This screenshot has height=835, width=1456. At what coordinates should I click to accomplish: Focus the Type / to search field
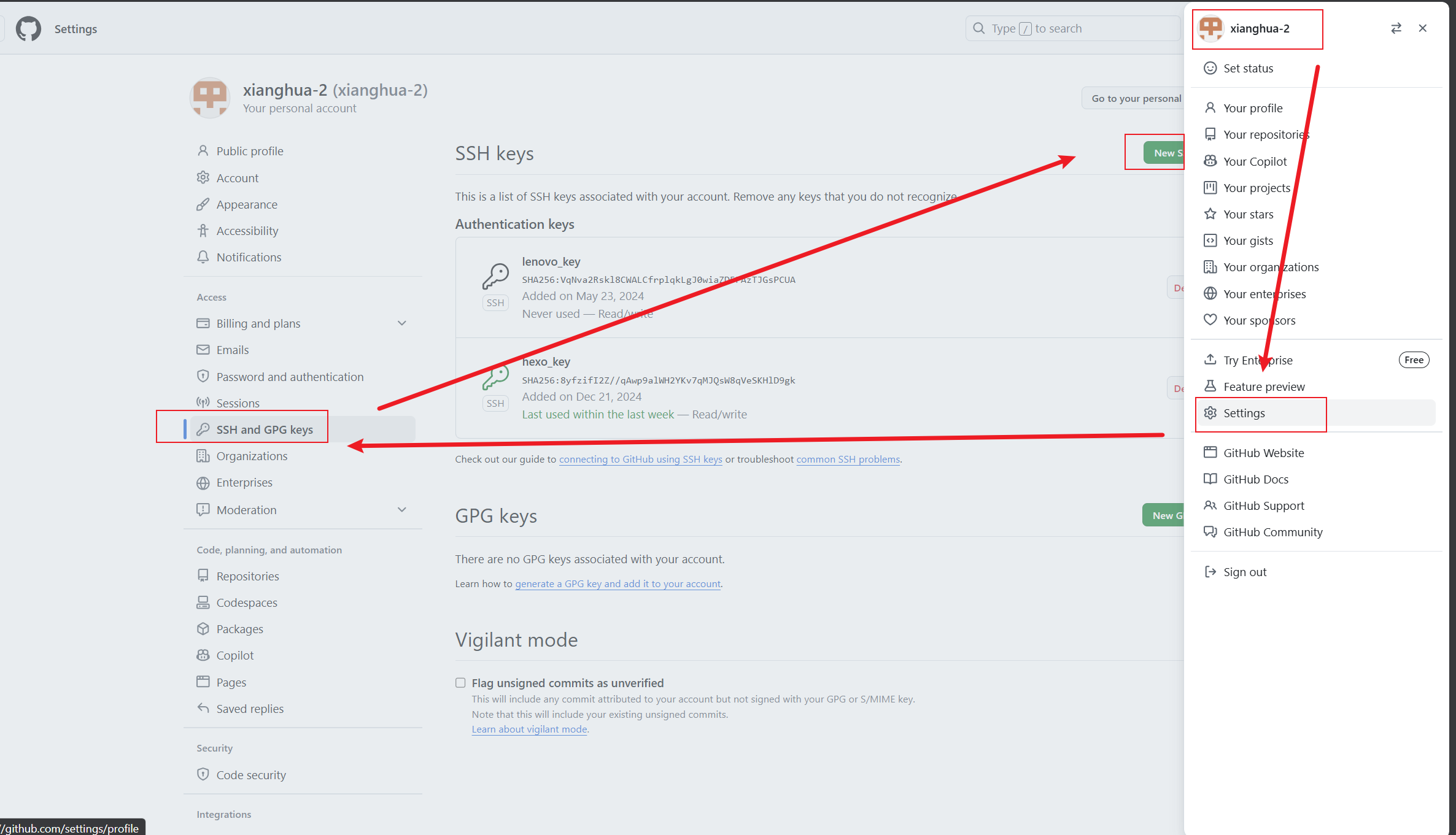pyautogui.click(x=1071, y=28)
